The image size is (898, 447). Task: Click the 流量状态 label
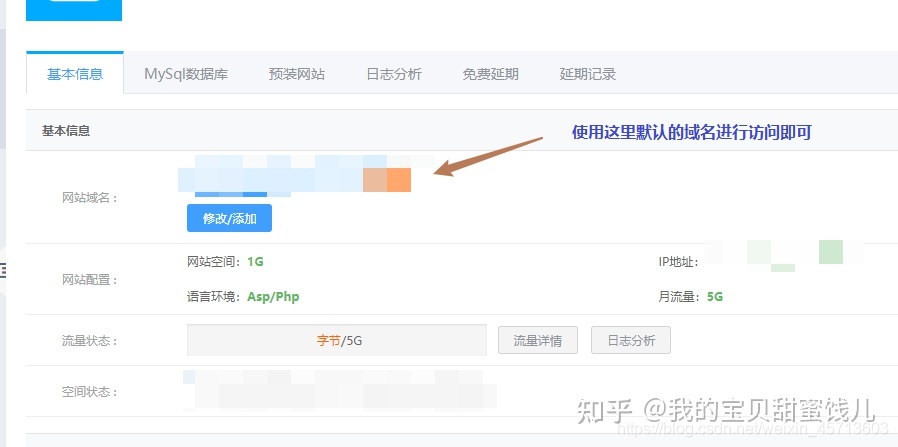pos(90,341)
